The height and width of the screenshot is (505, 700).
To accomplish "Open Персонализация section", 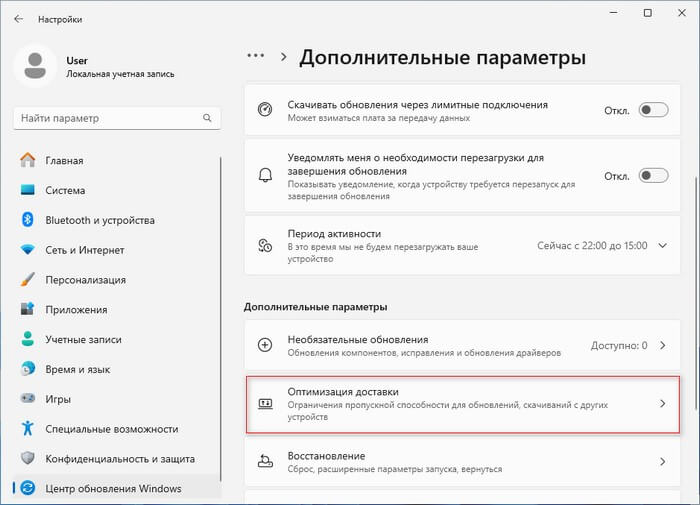I will pos(117,280).
